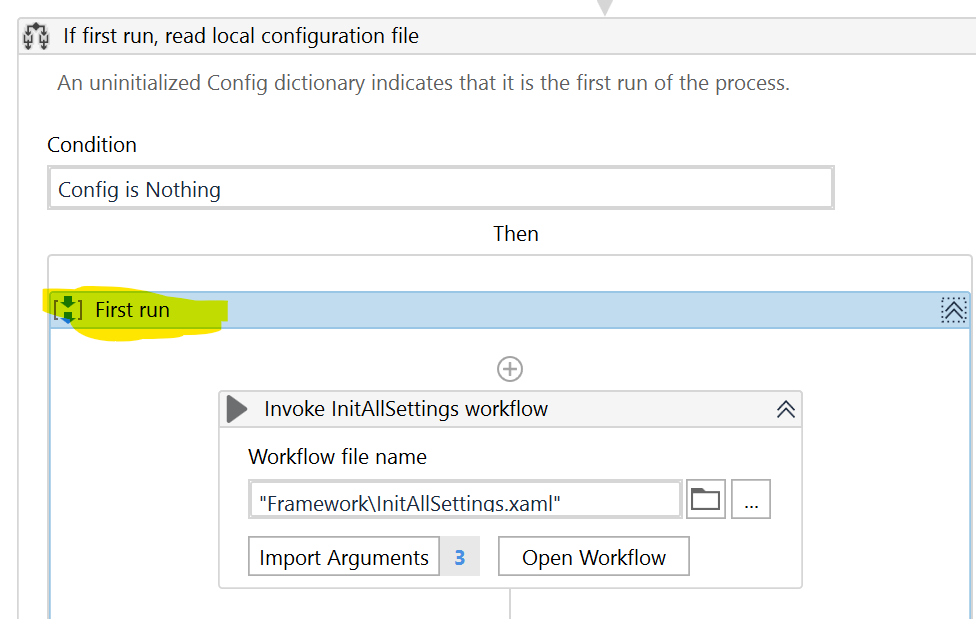Screen dimensions: 976x619
Task: Collapse the Invoke InitAllSettings workflow activity
Action: tap(786, 409)
